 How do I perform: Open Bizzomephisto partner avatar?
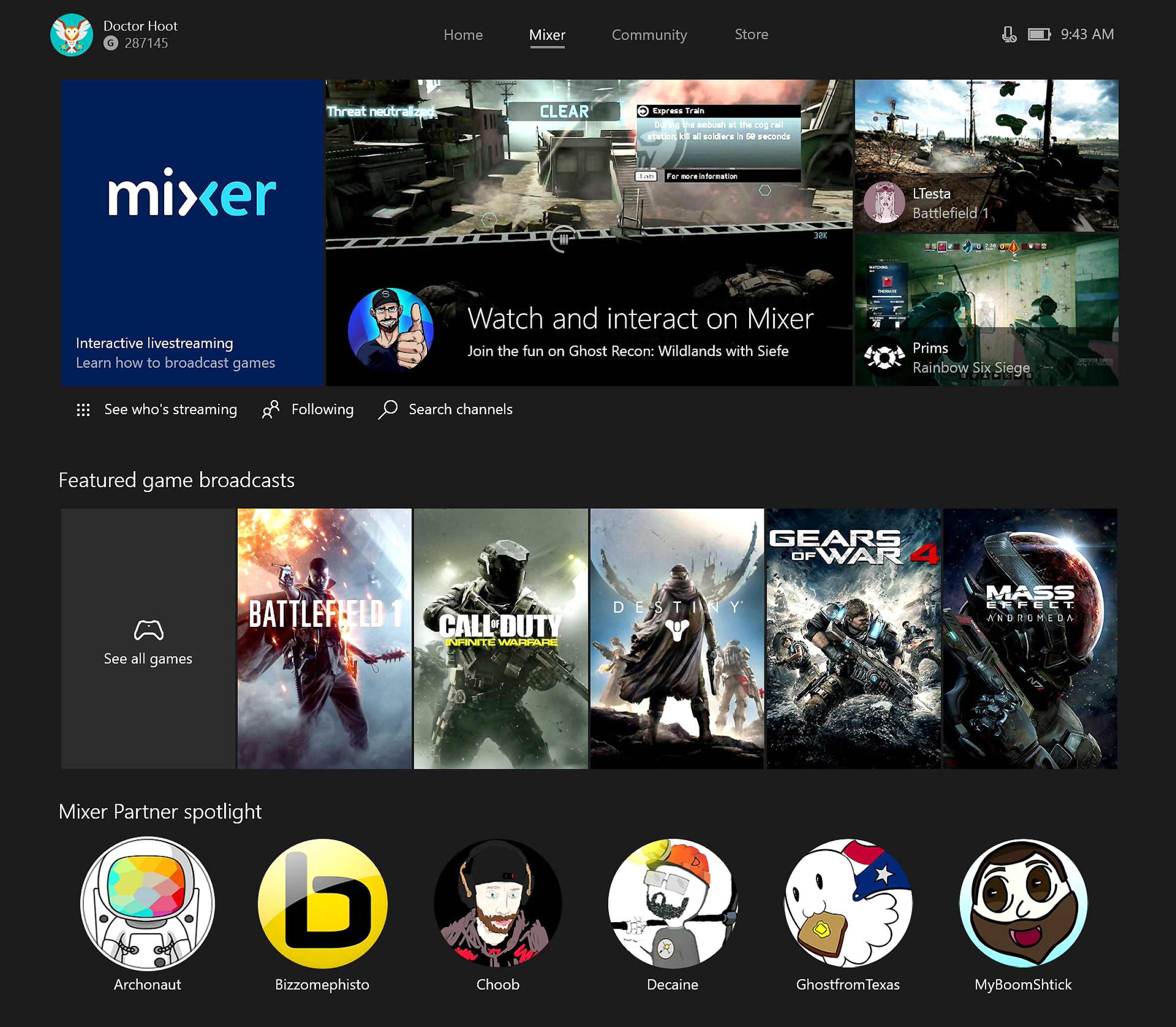point(323,904)
